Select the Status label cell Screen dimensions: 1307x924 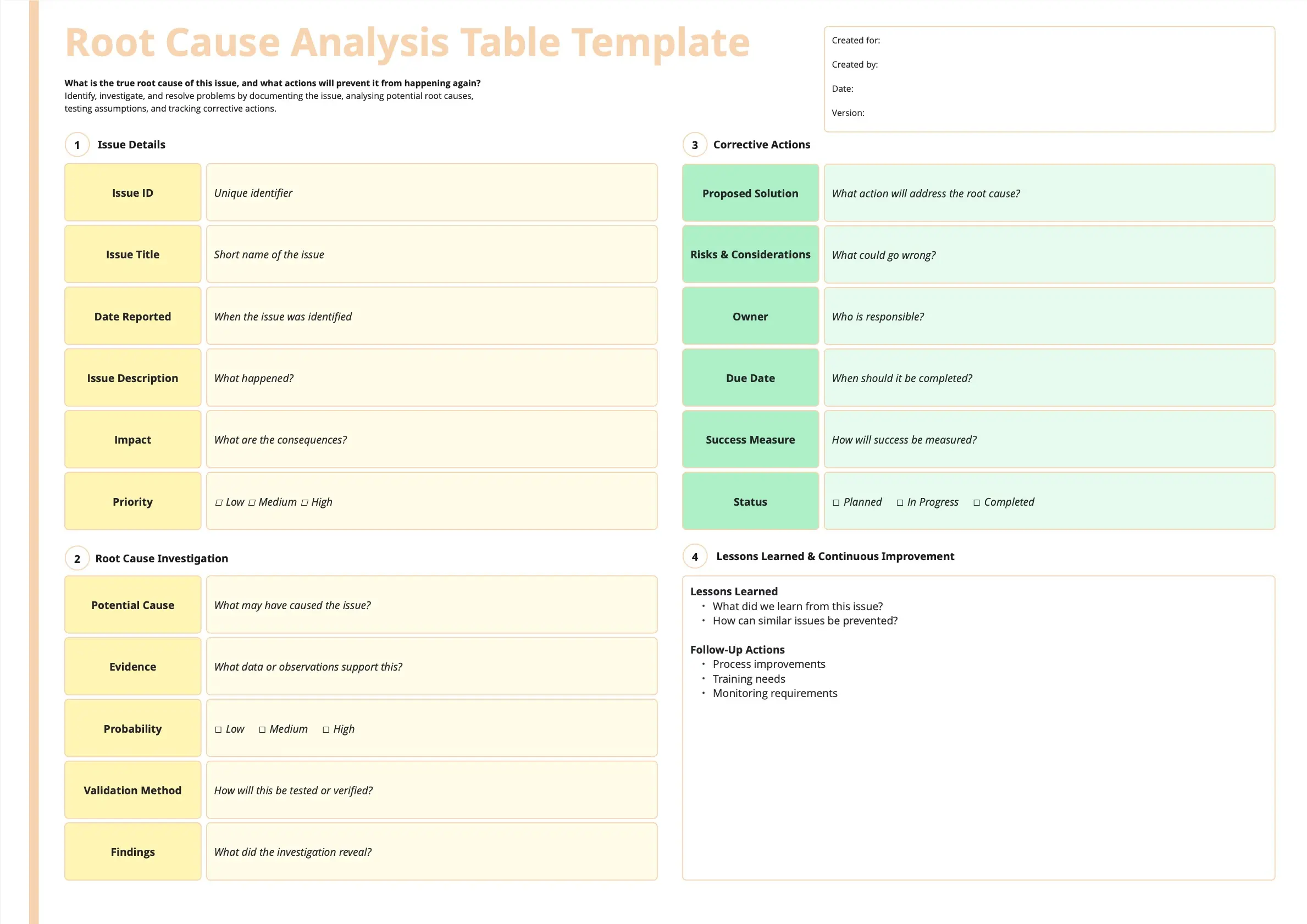coord(750,501)
